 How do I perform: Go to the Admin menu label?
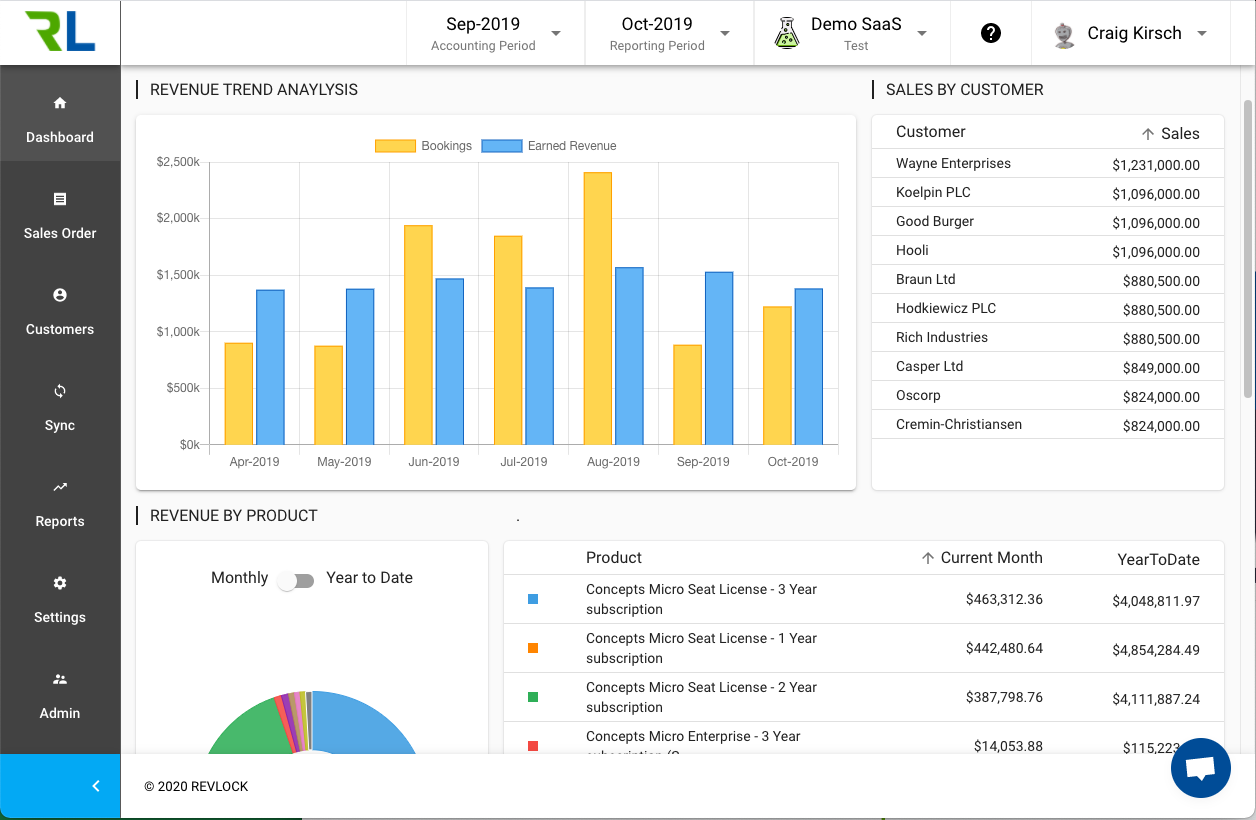click(x=60, y=713)
